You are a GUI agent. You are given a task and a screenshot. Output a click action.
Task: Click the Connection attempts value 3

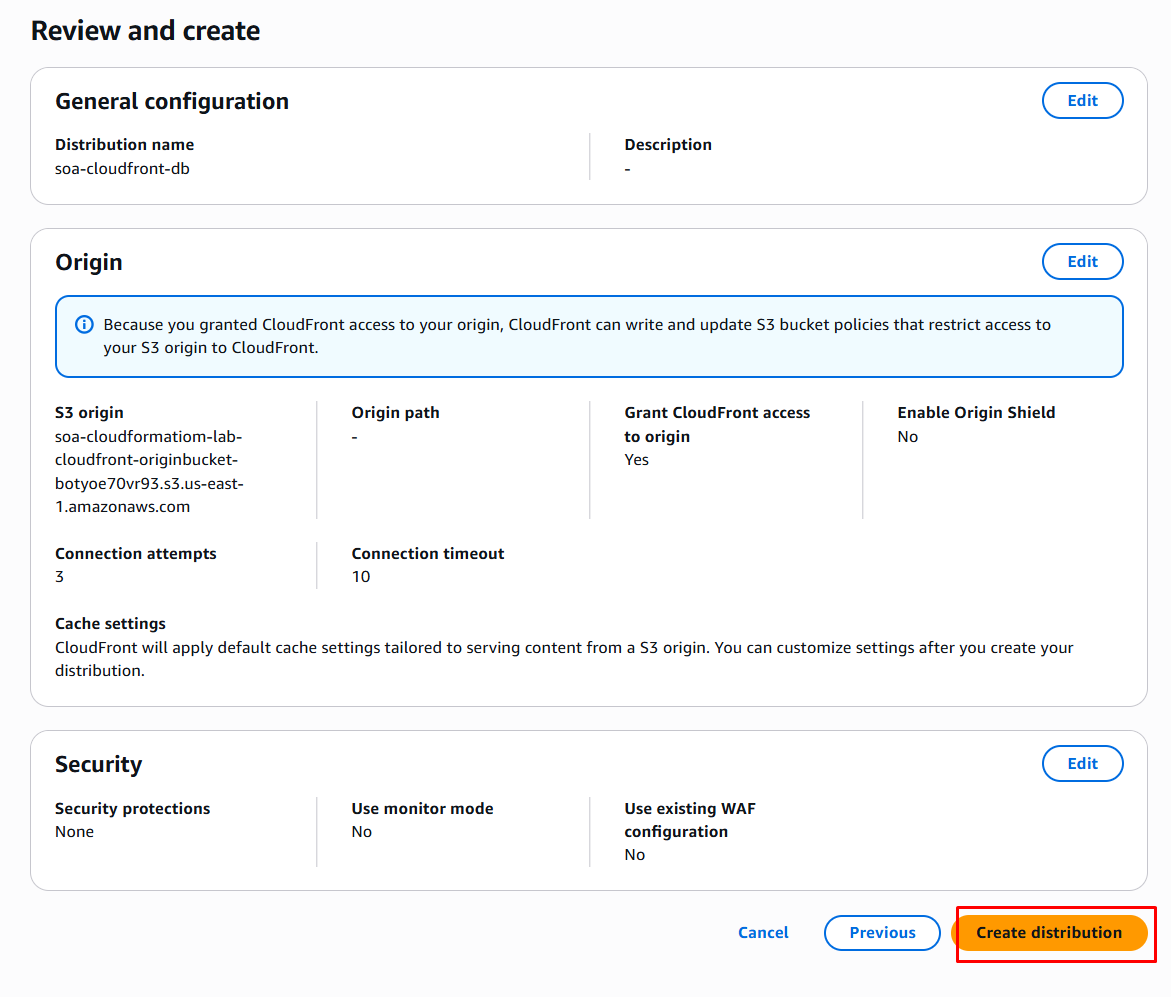tap(60, 577)
